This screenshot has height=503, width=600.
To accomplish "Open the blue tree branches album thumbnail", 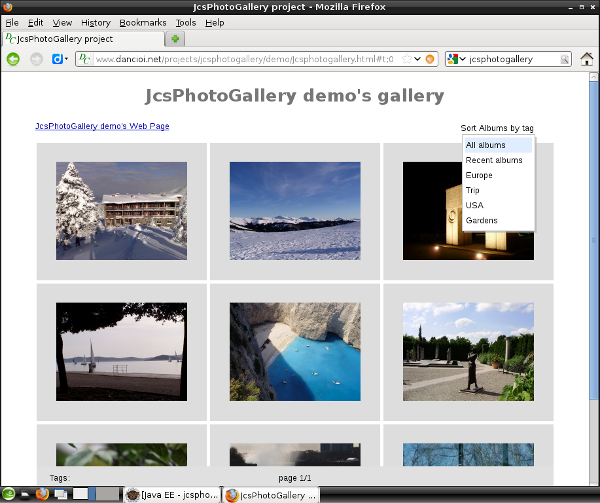I will [x=468, y=454].
